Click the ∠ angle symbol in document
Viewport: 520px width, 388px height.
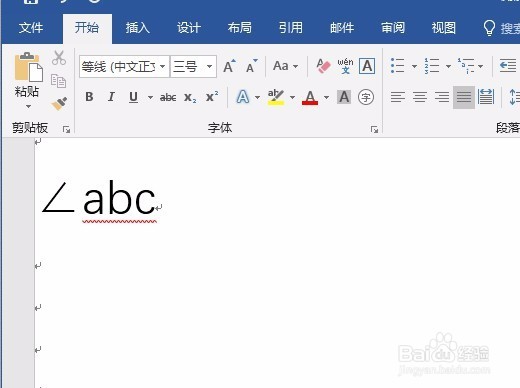(58, 197)
